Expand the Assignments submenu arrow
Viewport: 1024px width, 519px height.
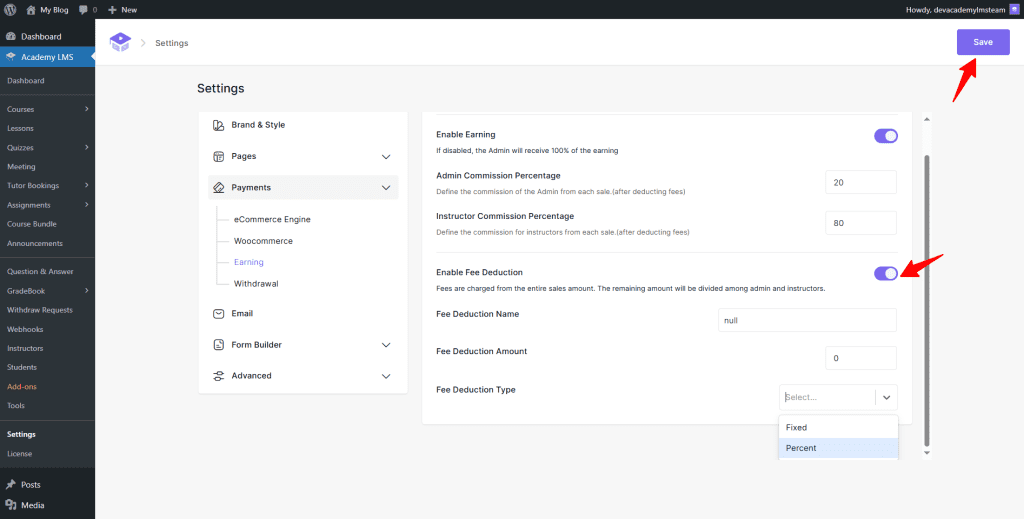click(x=87, y=205)
